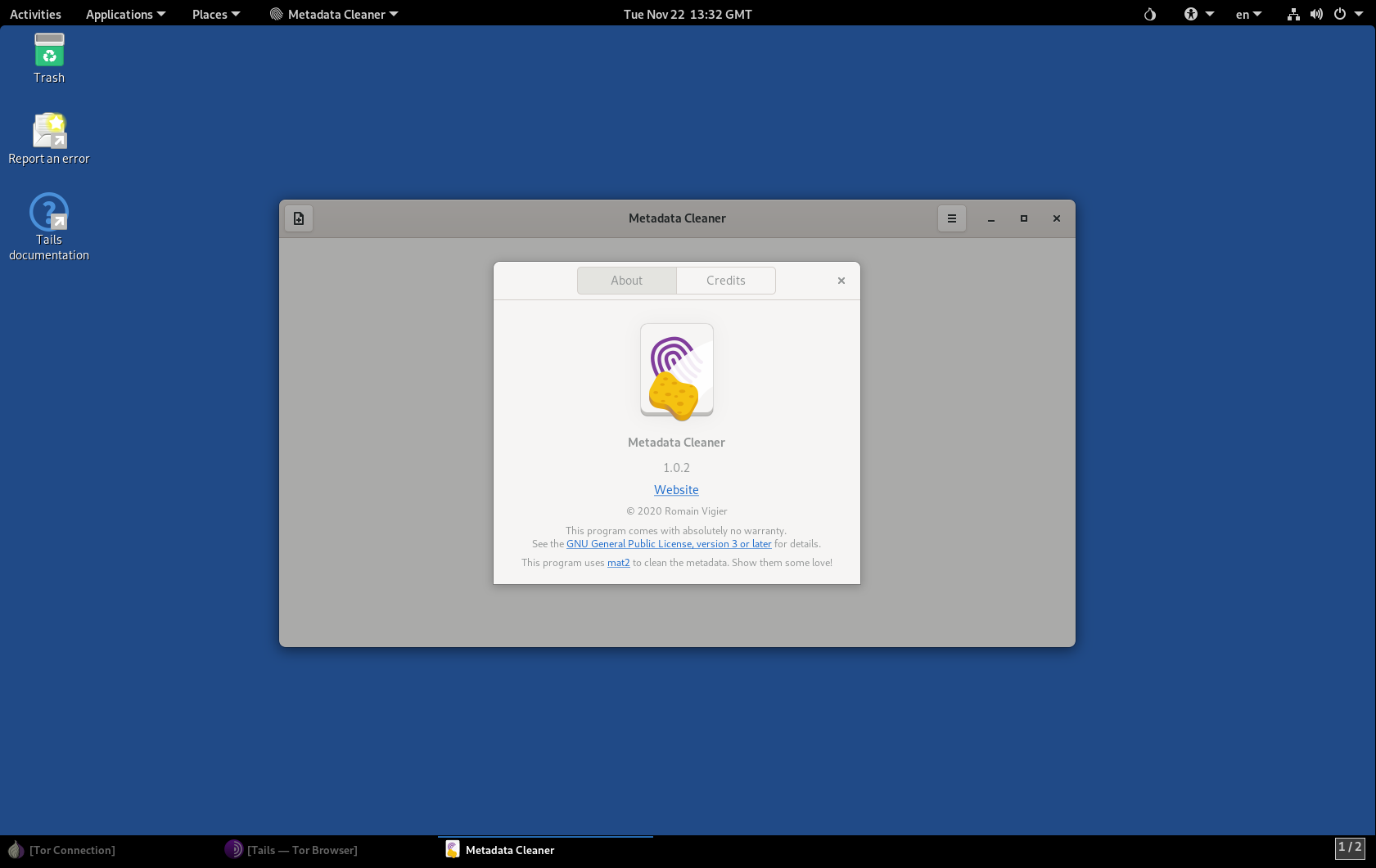Close the About dialog
1376x868 pixels.
click(841, 281)
